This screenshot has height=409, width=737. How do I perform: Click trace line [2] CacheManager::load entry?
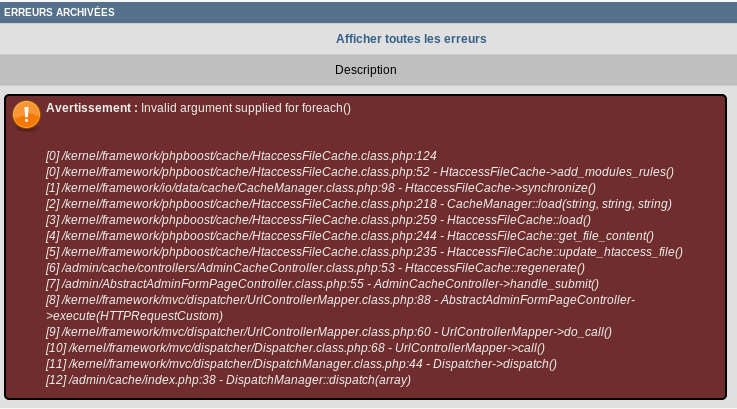(358, 204)
